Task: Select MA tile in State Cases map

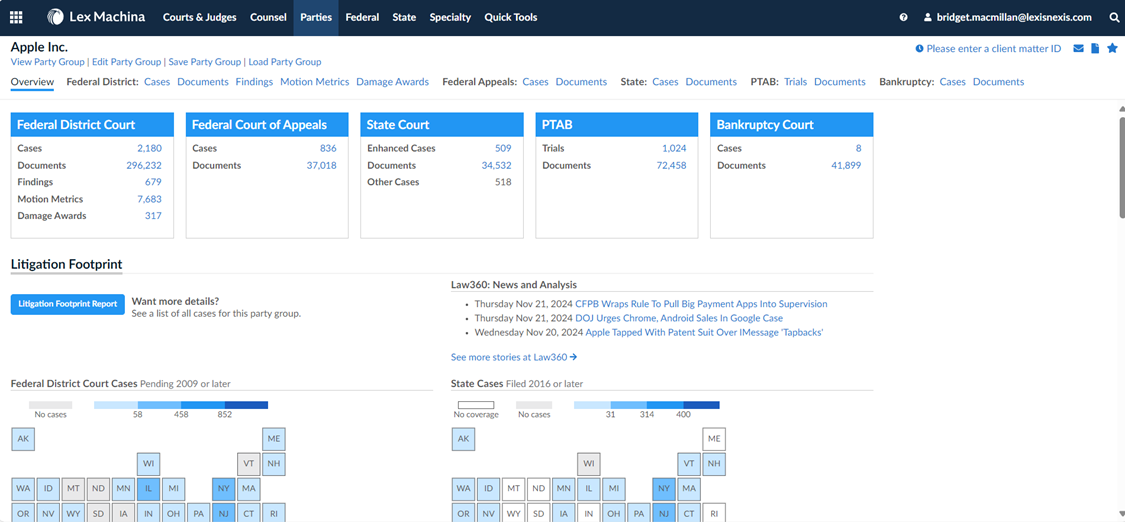Action: [x=689, y=490]
